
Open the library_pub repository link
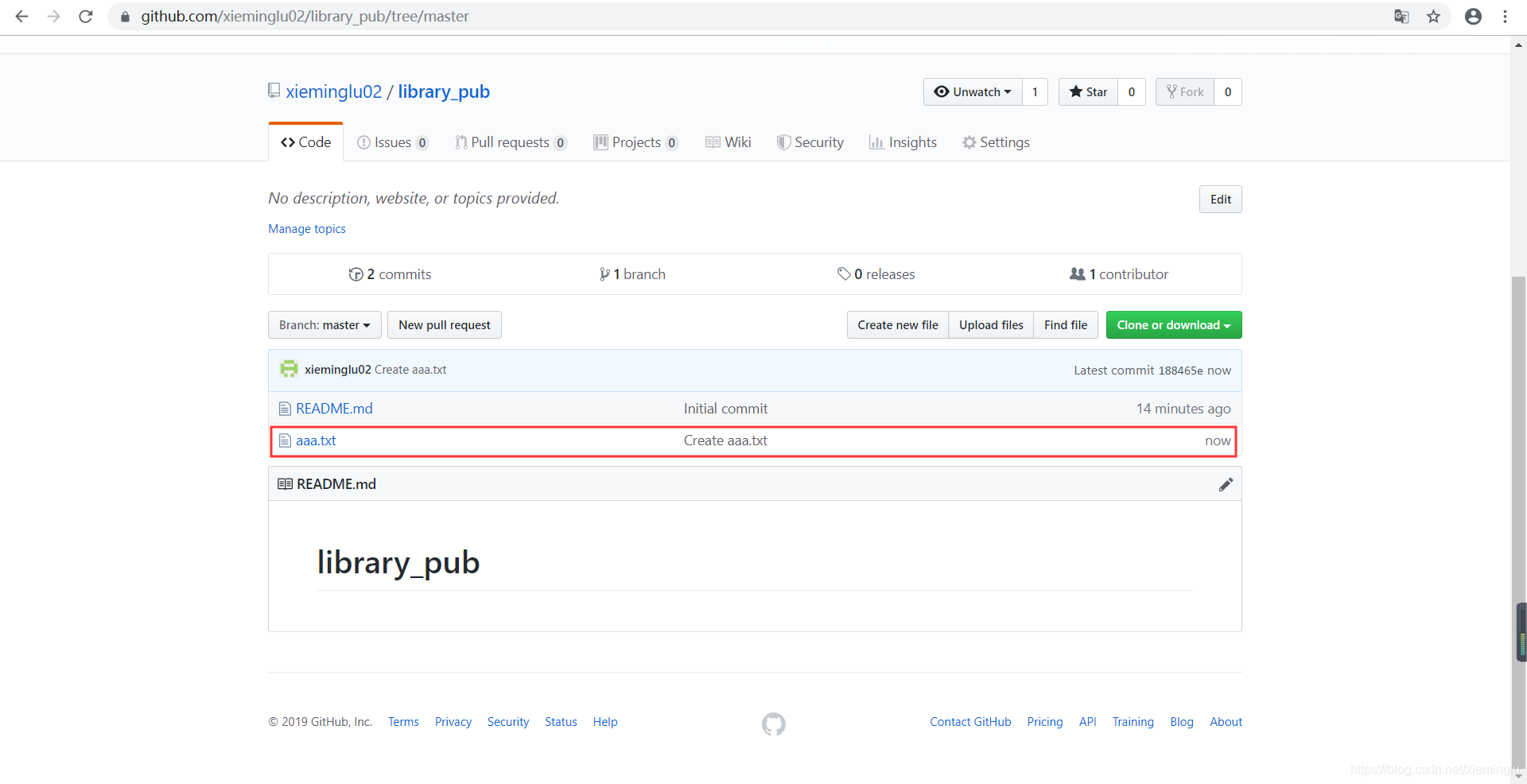click(x=444, y=91)
